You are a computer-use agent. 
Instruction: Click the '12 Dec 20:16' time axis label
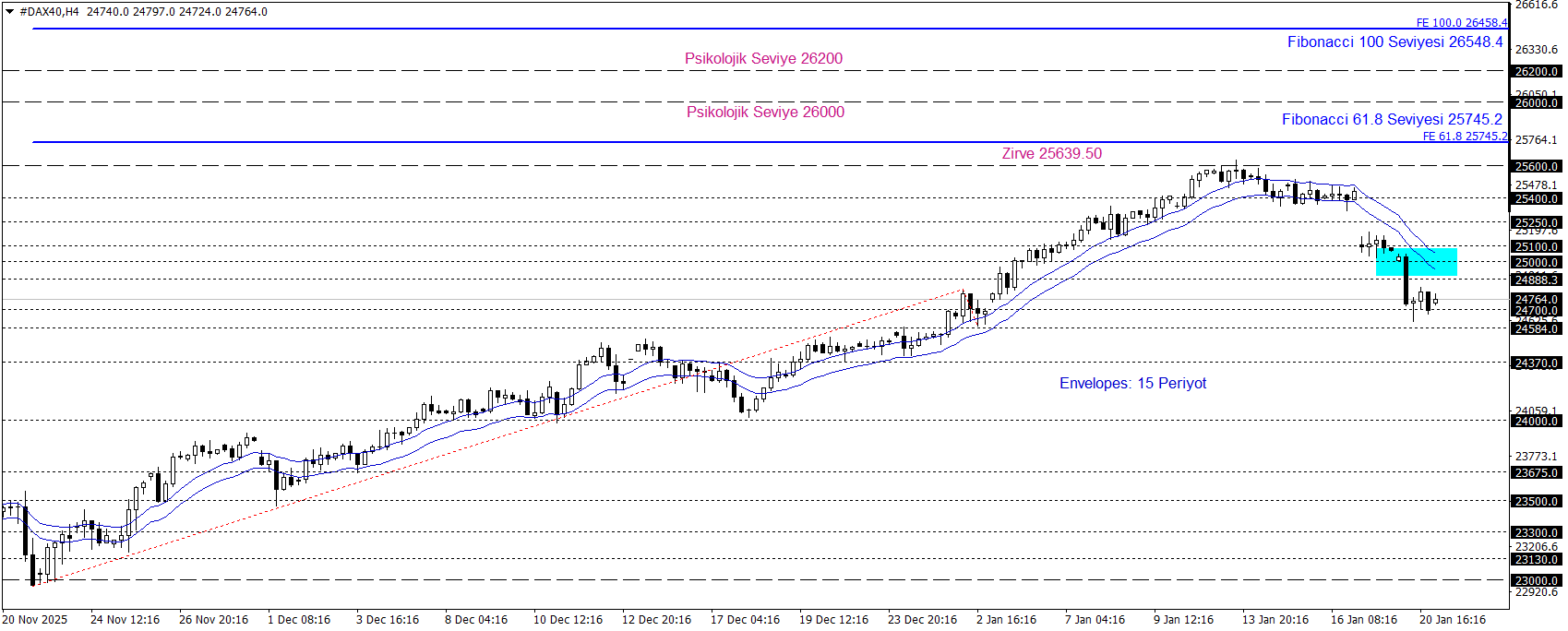click(656, 619)
